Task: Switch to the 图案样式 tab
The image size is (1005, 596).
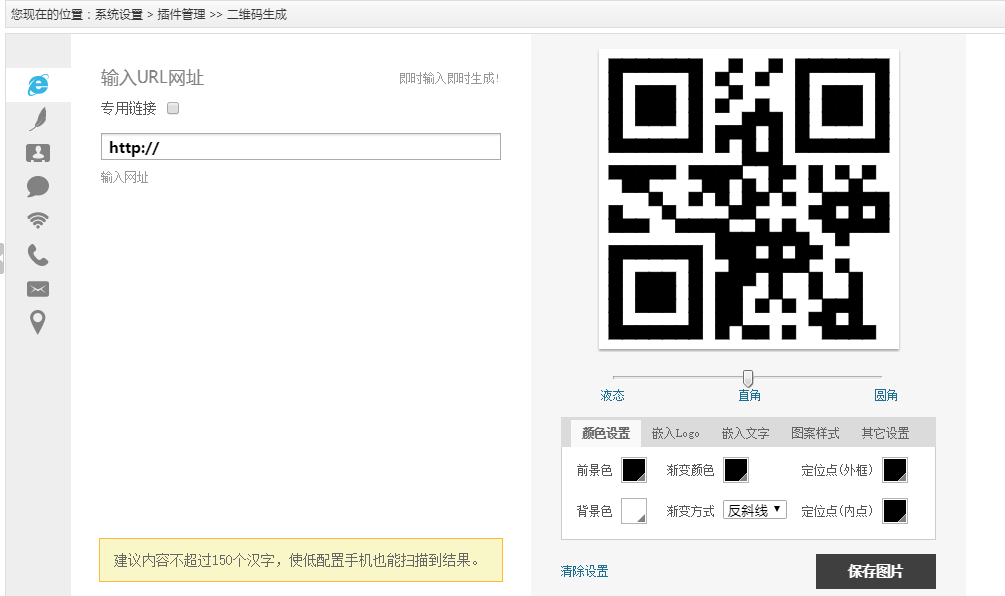Action: 815,433
